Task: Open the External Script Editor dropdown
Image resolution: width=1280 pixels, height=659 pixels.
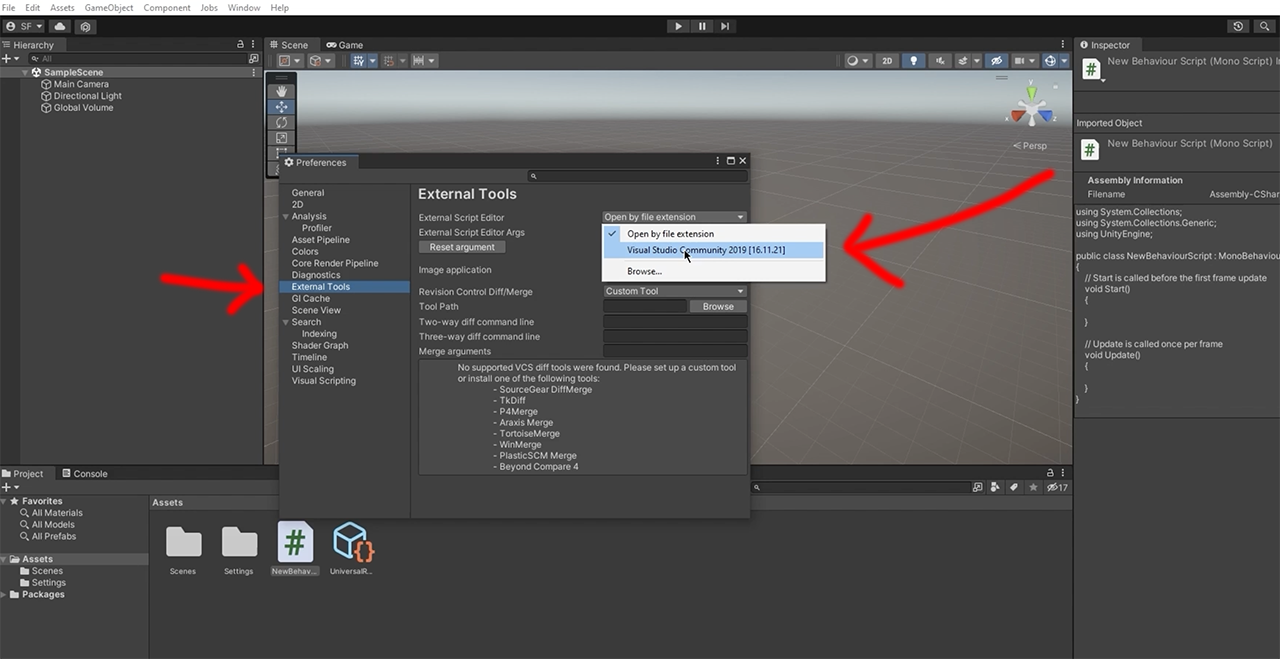Action: [x=674, y=217]
